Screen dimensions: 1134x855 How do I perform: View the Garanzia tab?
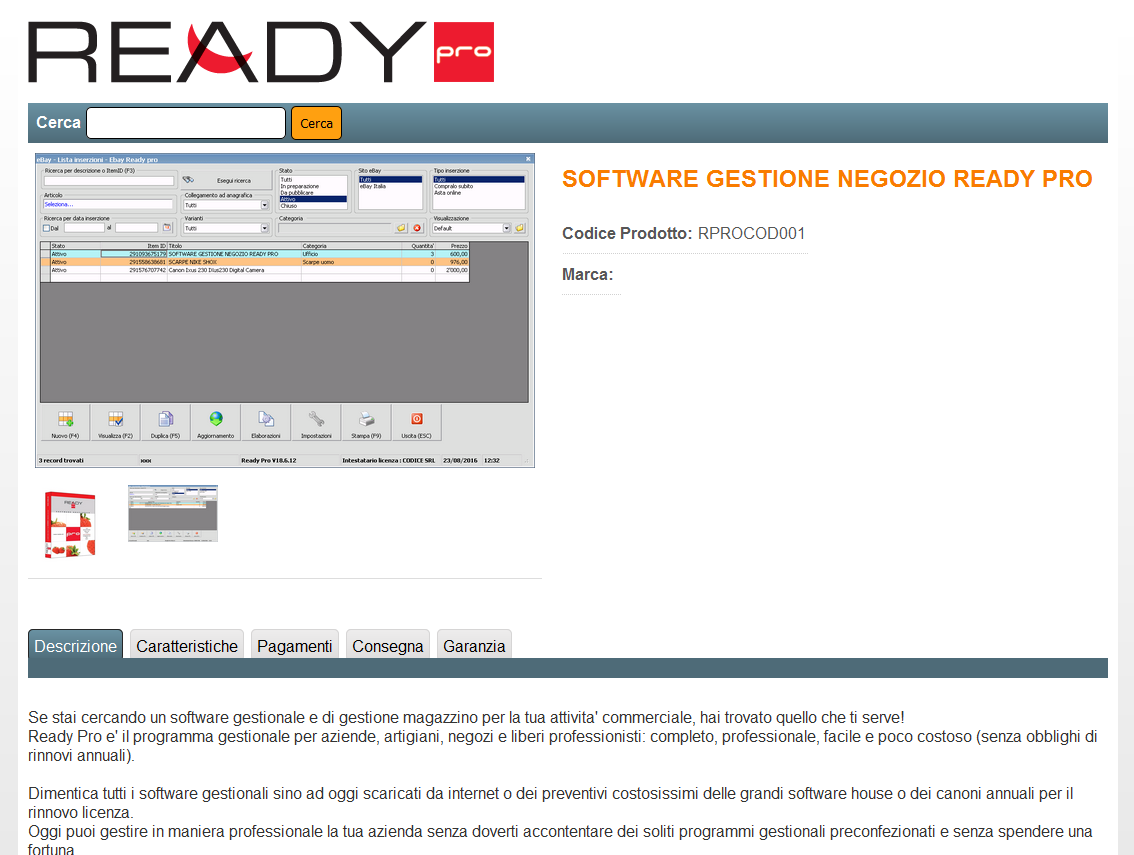pyautogui.click(x=474, y=645)
